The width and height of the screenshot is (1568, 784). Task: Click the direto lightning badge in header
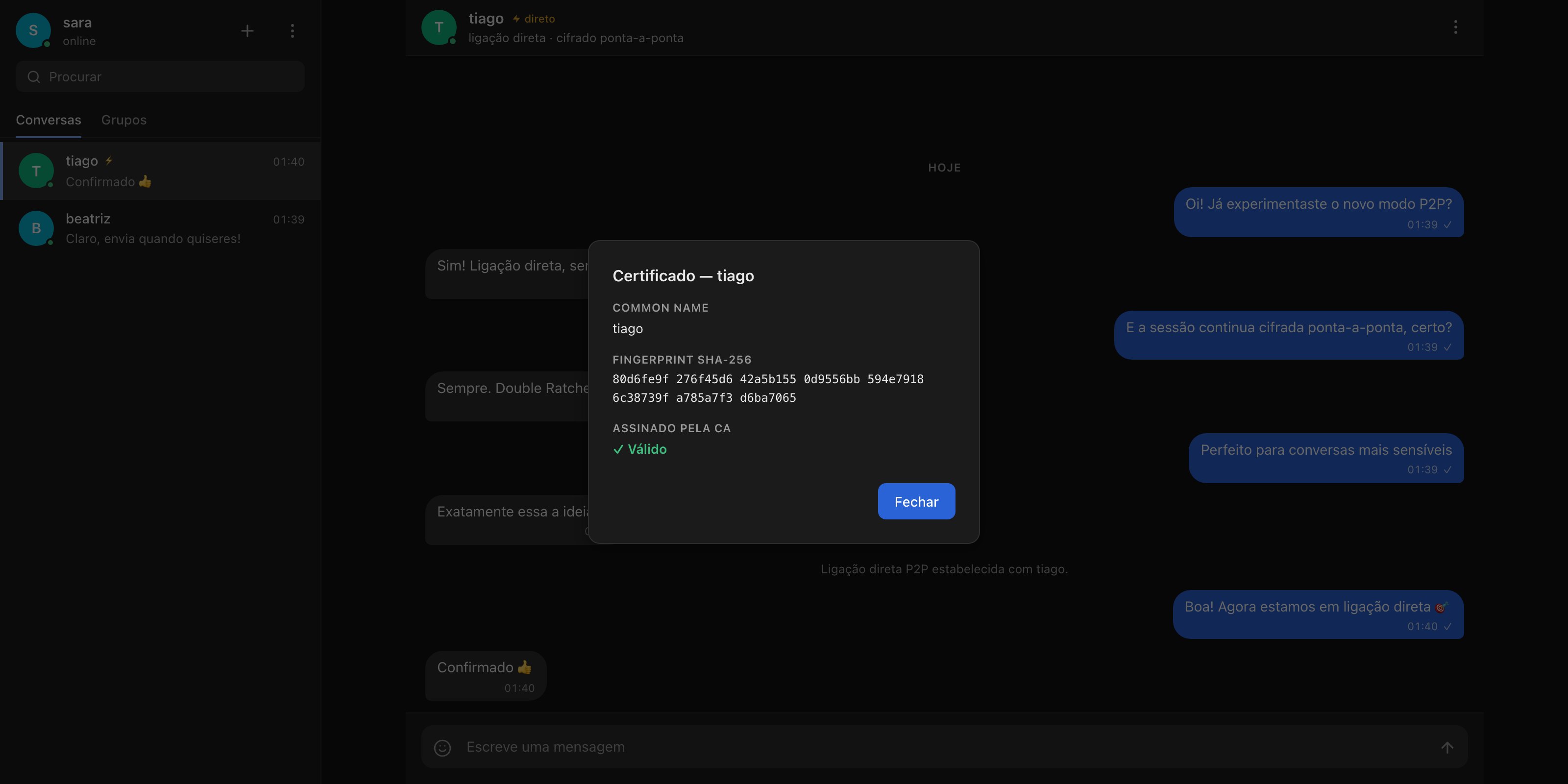click(x=534, y=19)
